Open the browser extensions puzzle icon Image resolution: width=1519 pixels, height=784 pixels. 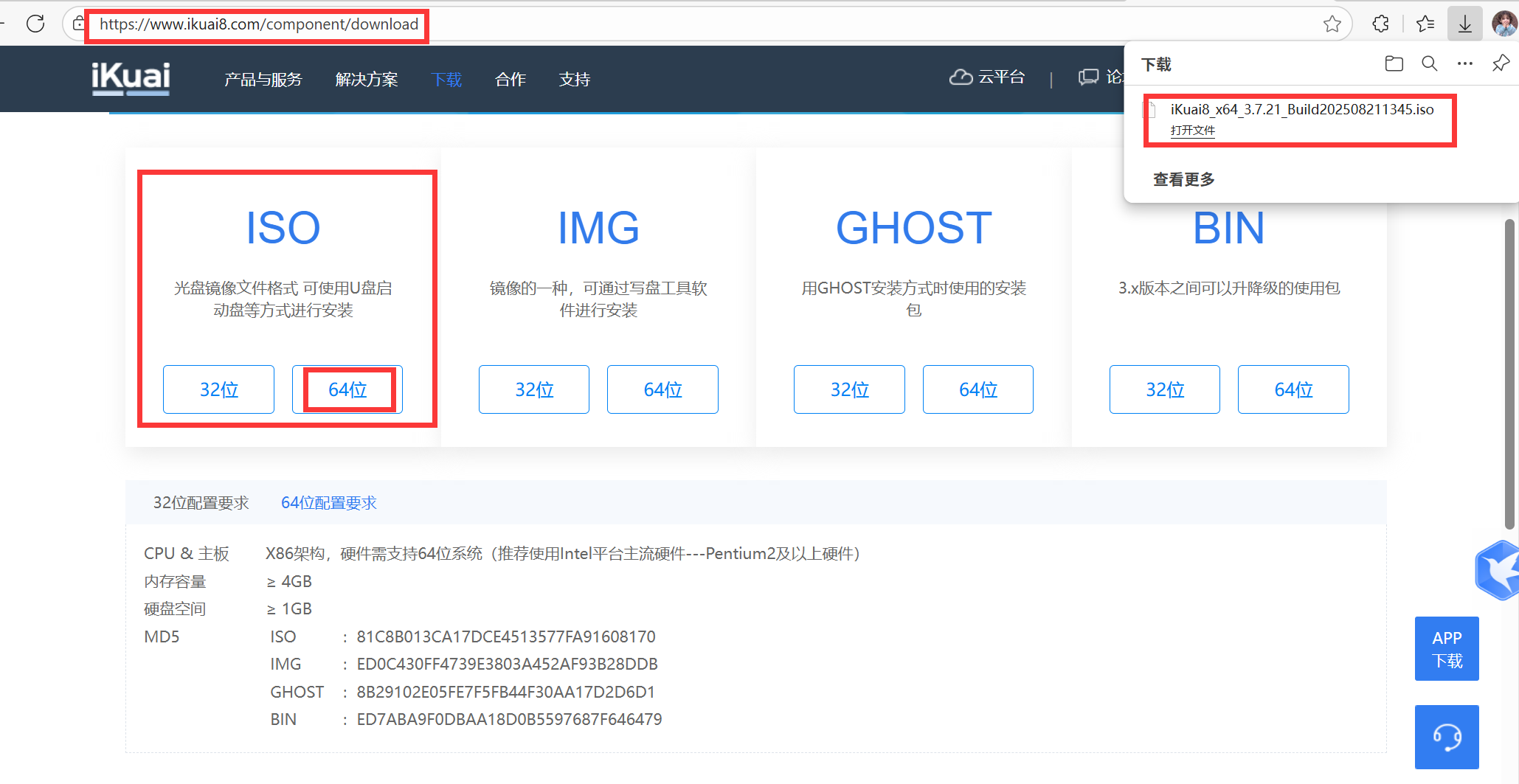(1381, 24)
